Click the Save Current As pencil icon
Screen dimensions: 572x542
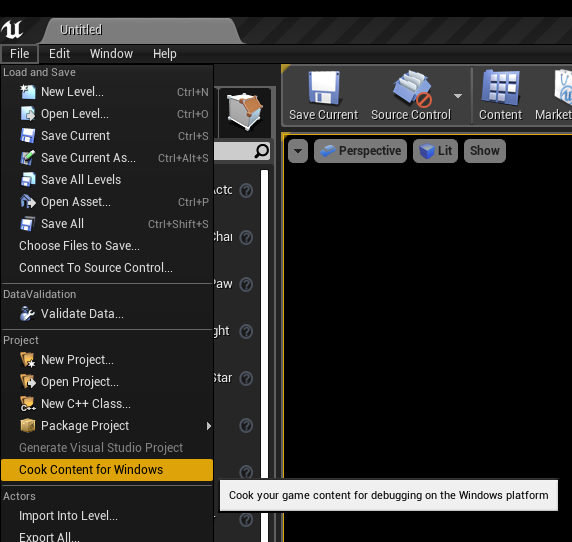pyautogui.click(x=28, y=158)
